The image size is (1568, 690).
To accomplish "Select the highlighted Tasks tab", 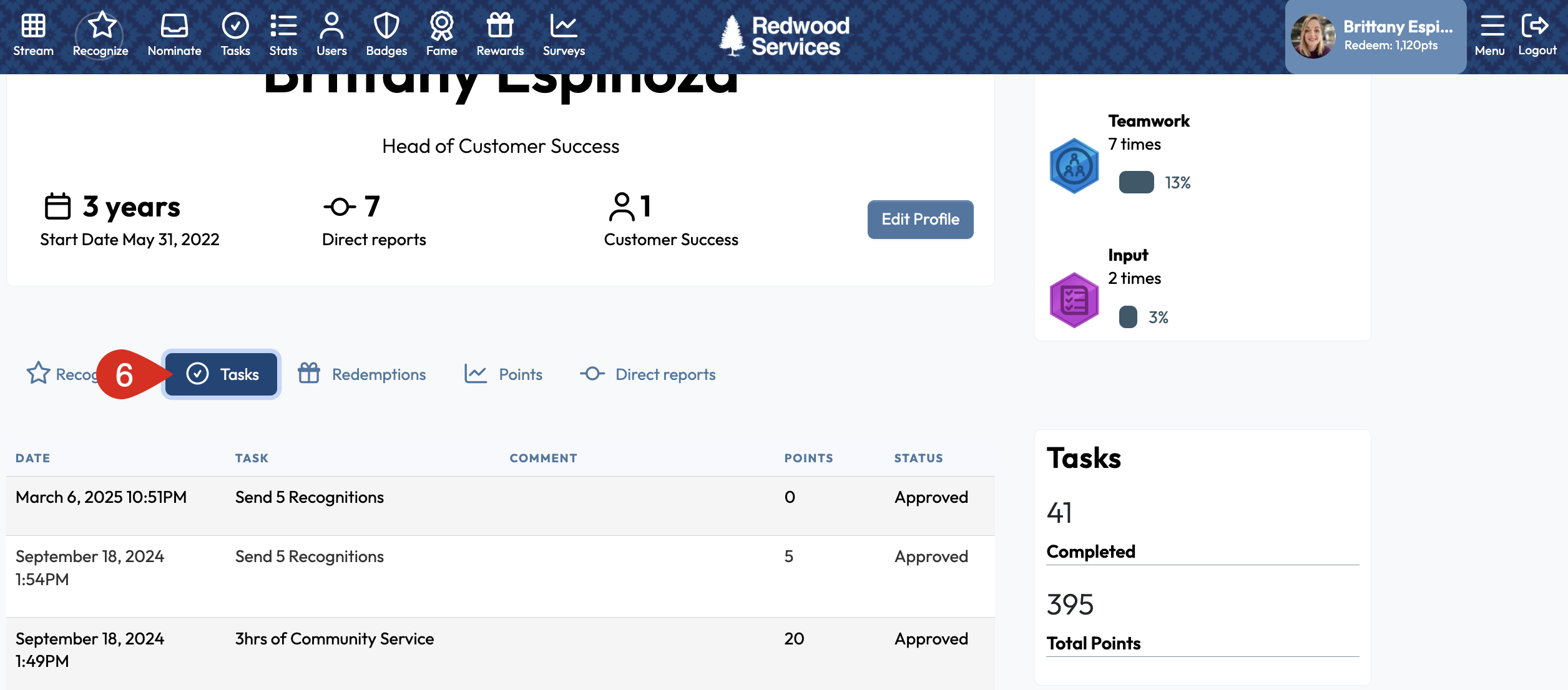I will (x=222, y=374).
